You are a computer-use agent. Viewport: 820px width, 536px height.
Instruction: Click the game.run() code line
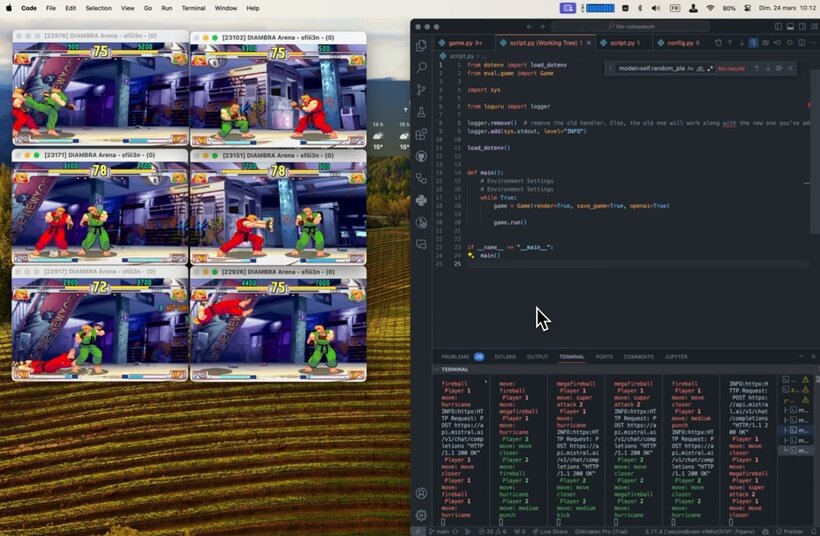pyautogui.click(x=510, y=222)
